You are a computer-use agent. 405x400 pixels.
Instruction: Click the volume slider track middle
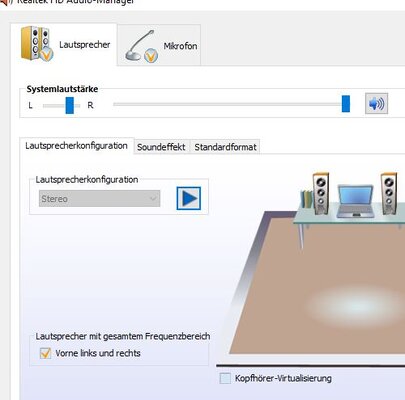click(x=228, y=104)
